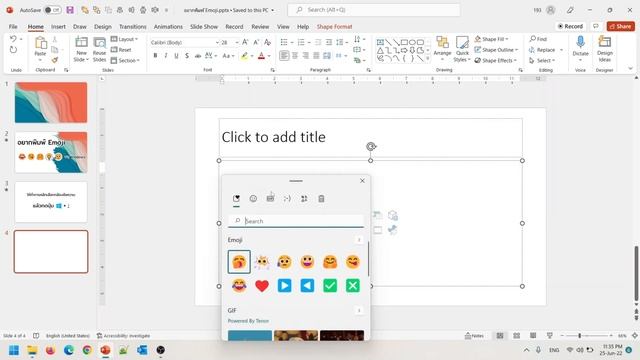This screenshot has width=640, height=360.
Task: Open the Select dropdown in Editing
Action: pyautogui.click(x=542, y=60)
